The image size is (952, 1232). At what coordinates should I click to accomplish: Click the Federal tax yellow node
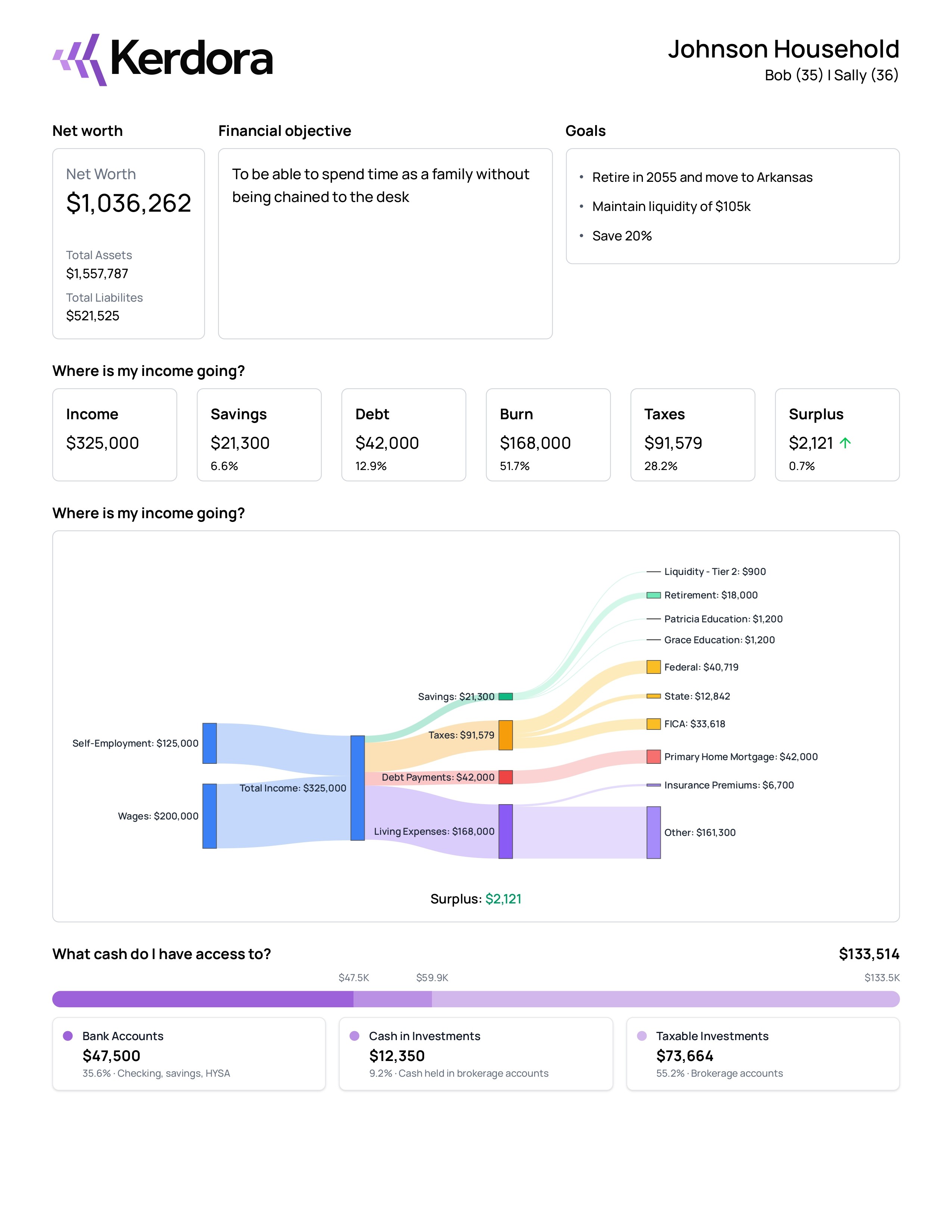pyautogui.click(x=653, y=667)
